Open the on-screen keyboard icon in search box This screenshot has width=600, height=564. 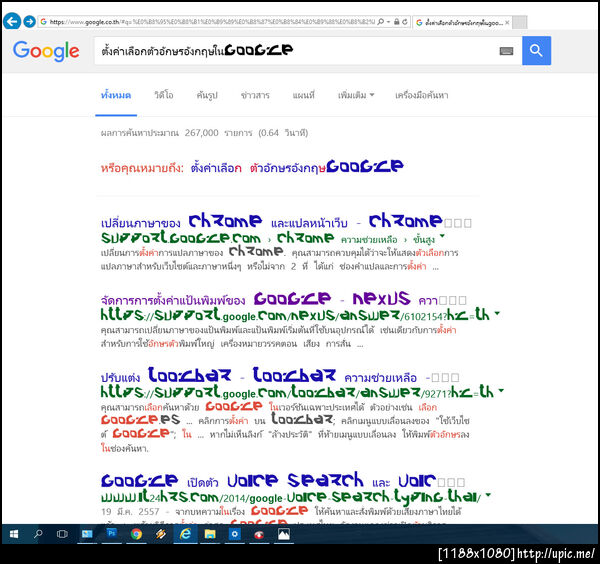pyautogui.click(x=506, y=51)
